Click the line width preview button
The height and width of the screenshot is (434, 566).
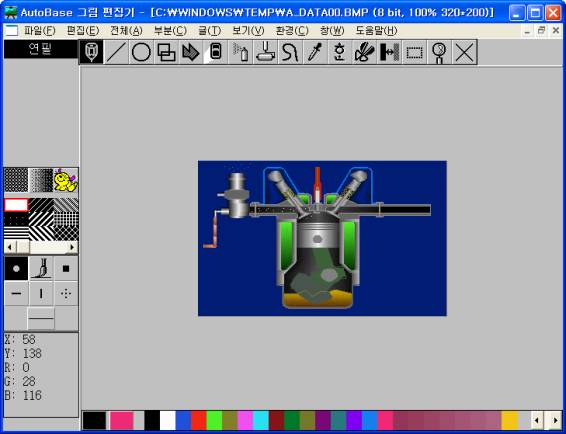tap(41, 318)
